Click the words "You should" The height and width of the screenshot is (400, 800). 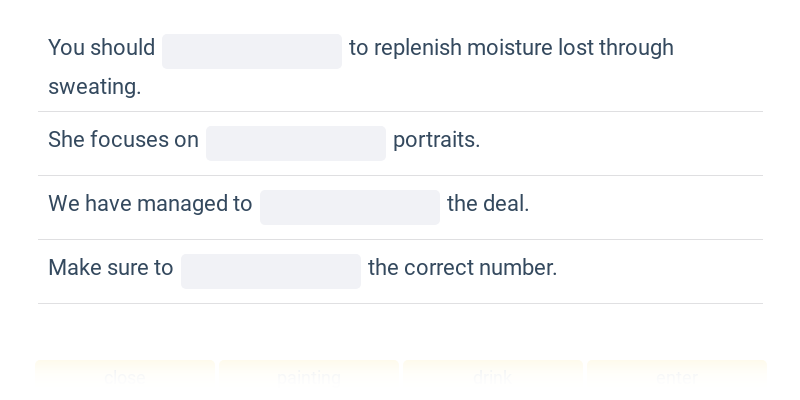point(102,48)
